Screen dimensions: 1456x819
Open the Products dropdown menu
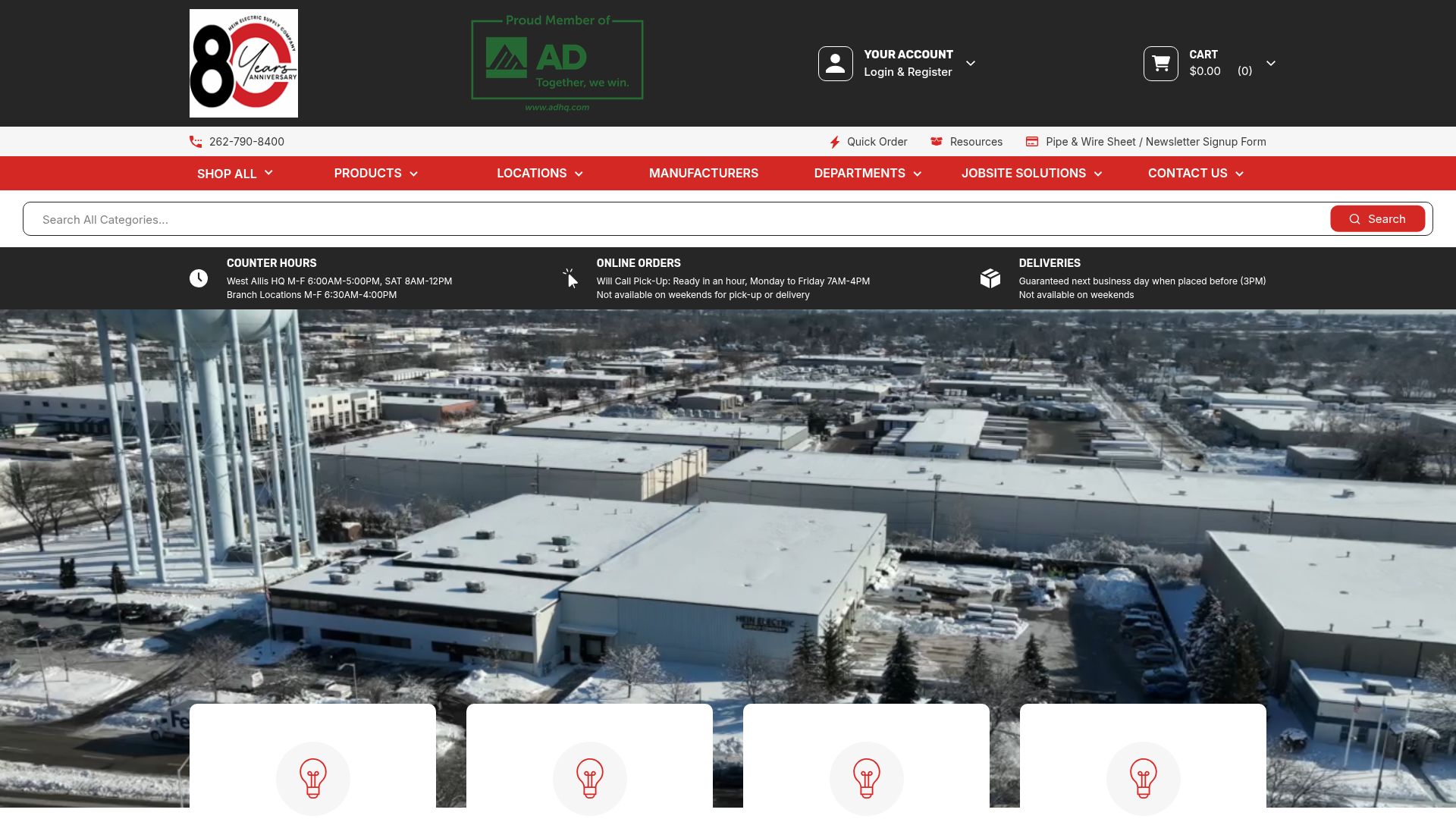point(376,174)
